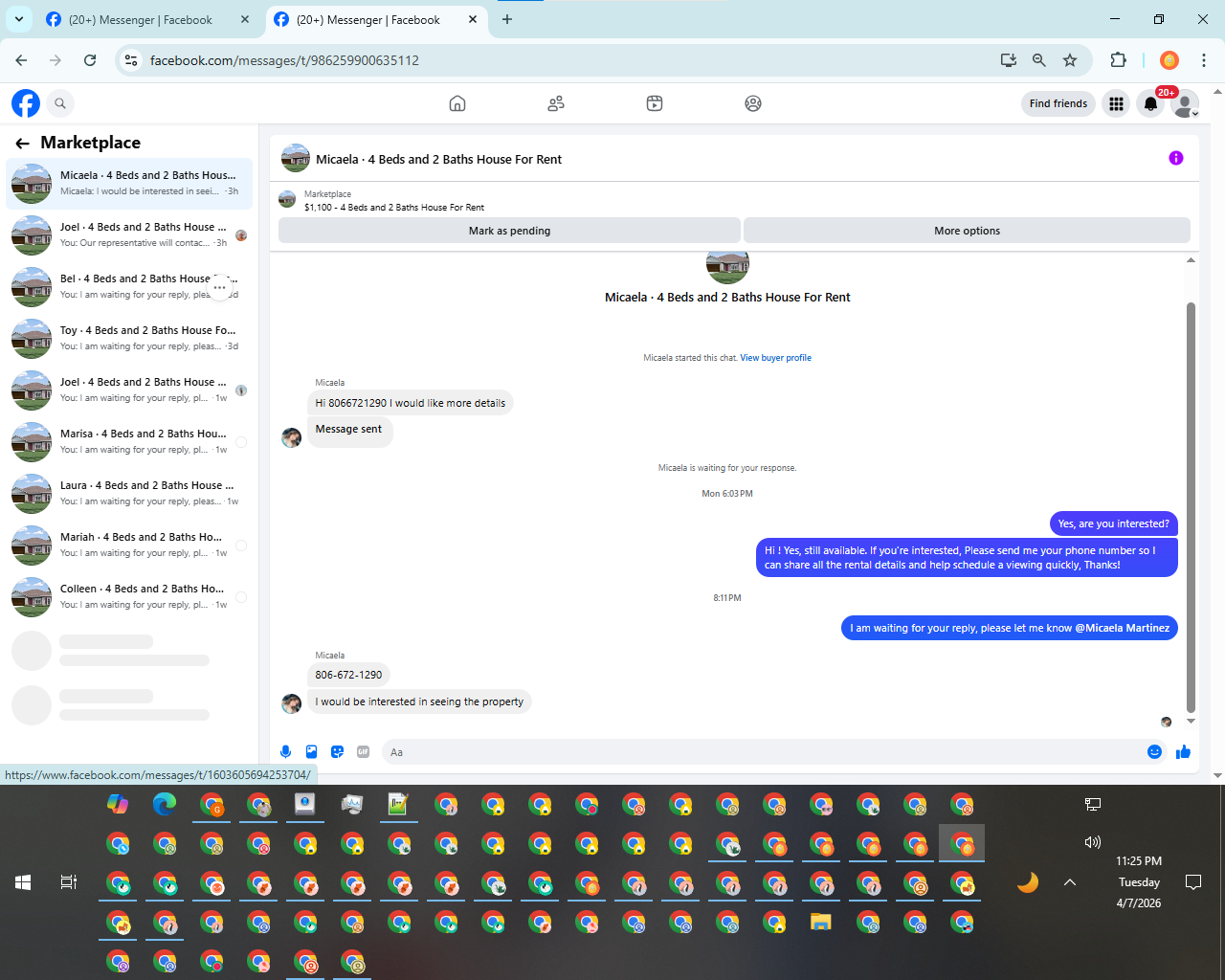Image resolution: width=1225 pixels, height=980 pixels.
Task: Open Colleen's house rental conversation
Action: (x=129, y=596)
